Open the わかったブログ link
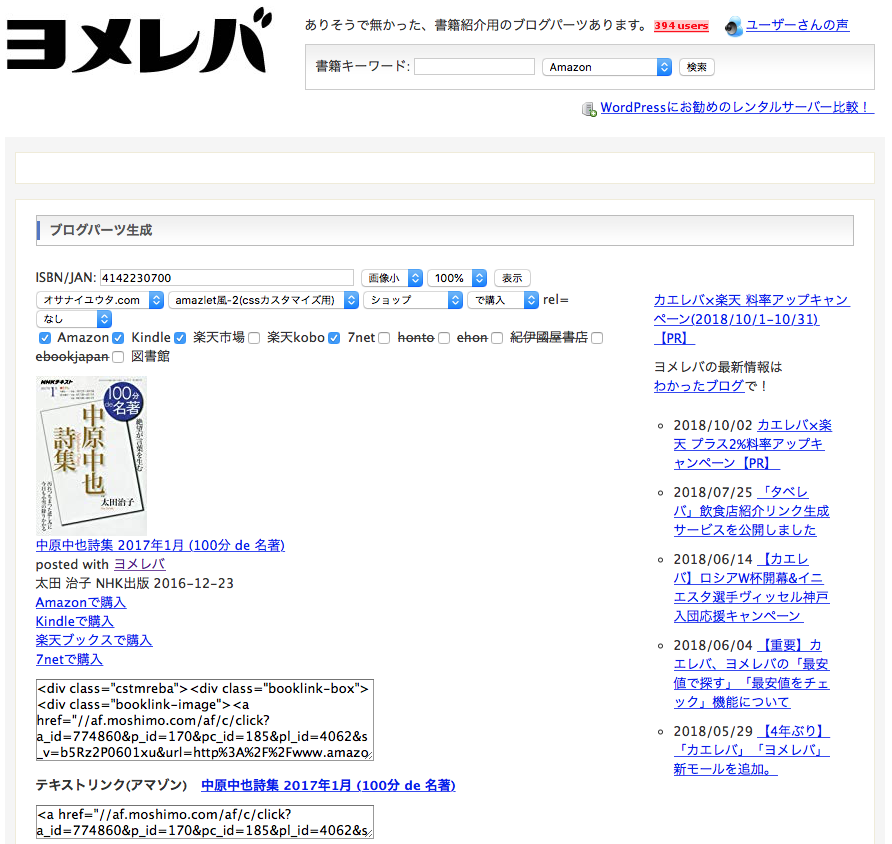The height and width of the screenshot is (844, 892). [x=699, y=386]
